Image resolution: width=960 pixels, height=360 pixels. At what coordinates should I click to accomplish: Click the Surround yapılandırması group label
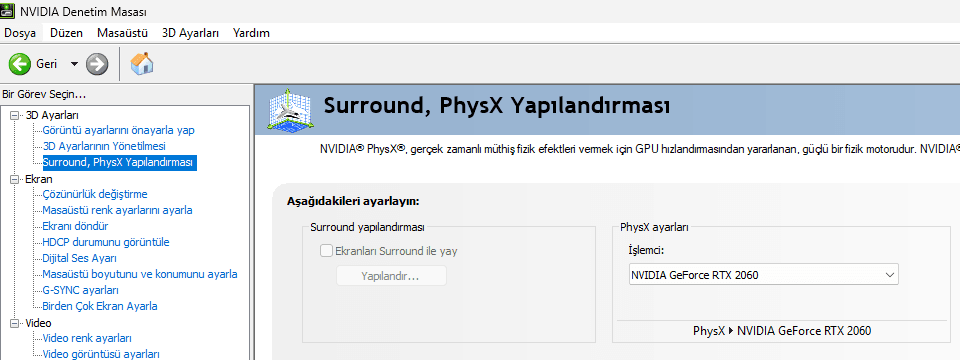point(367,227)
